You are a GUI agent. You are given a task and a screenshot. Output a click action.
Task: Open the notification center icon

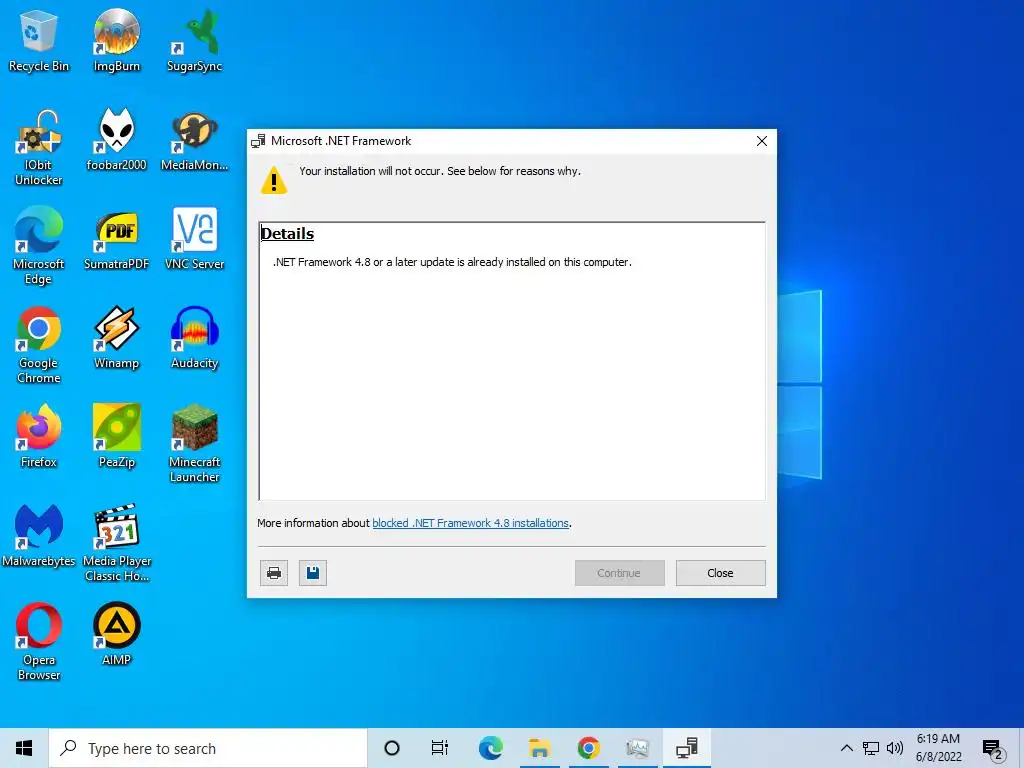pyautogui.click(x=993, y=749)
